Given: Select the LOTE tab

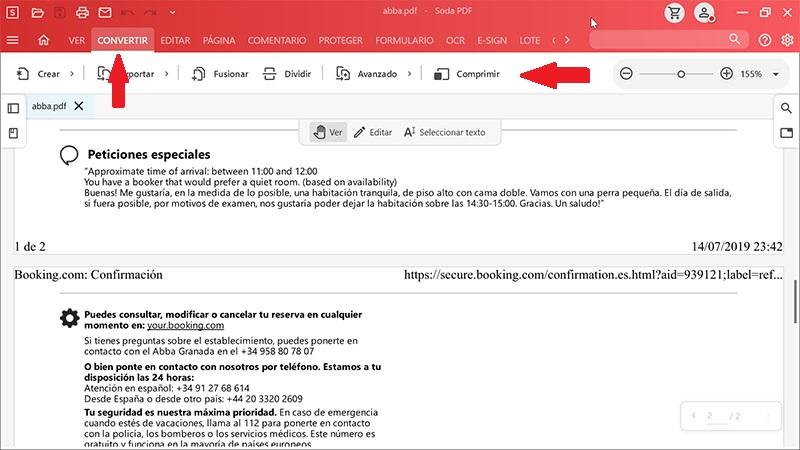Looking at the screenshot, I should pyautogui.click(x=530, y=40).
